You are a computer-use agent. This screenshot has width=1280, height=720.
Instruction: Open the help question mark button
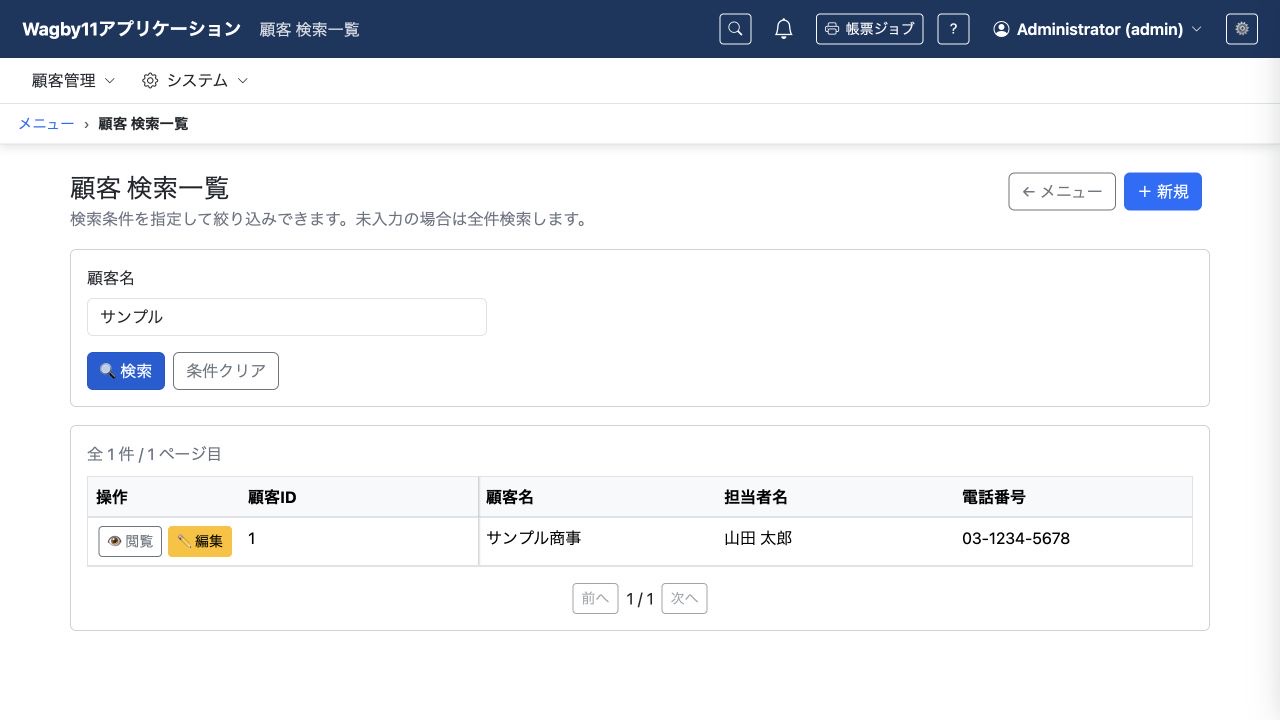[x=953, y=29]
